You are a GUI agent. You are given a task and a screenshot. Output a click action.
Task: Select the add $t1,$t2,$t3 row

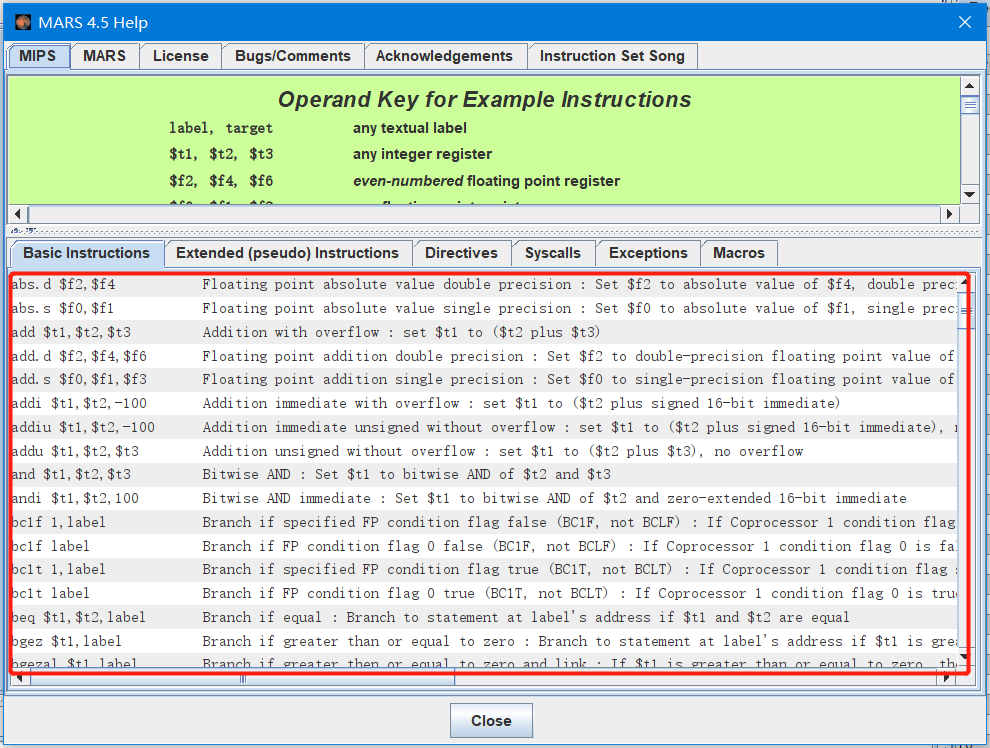[484, 333]
